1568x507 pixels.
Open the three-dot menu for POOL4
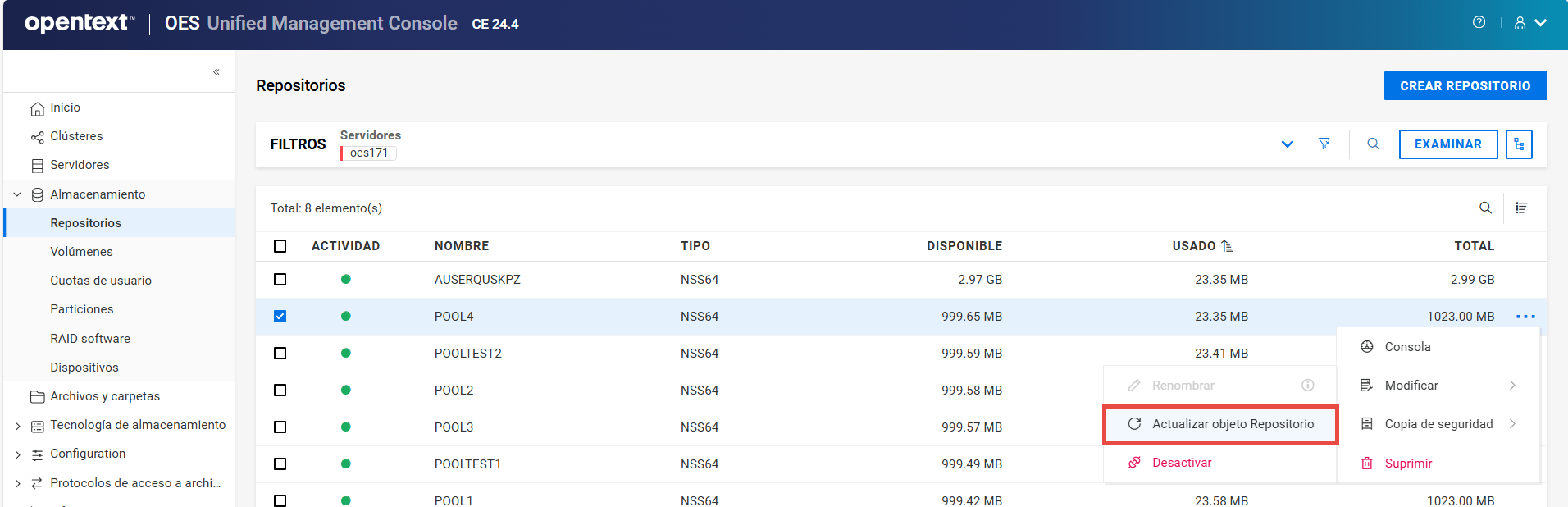click(x=1525, y=317)
